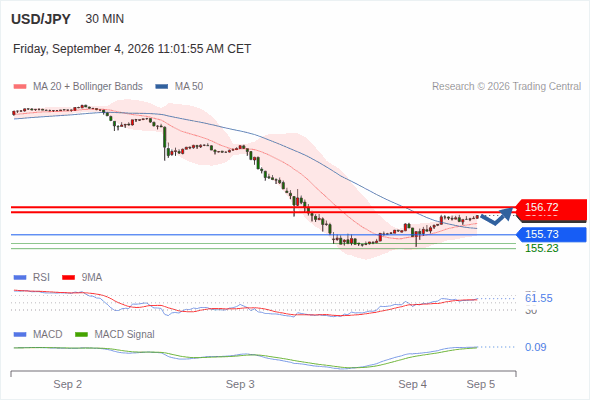Viewport: 590px width, 400px height.
Task: Click the RSI legend blue swatch
Action: 20,278
